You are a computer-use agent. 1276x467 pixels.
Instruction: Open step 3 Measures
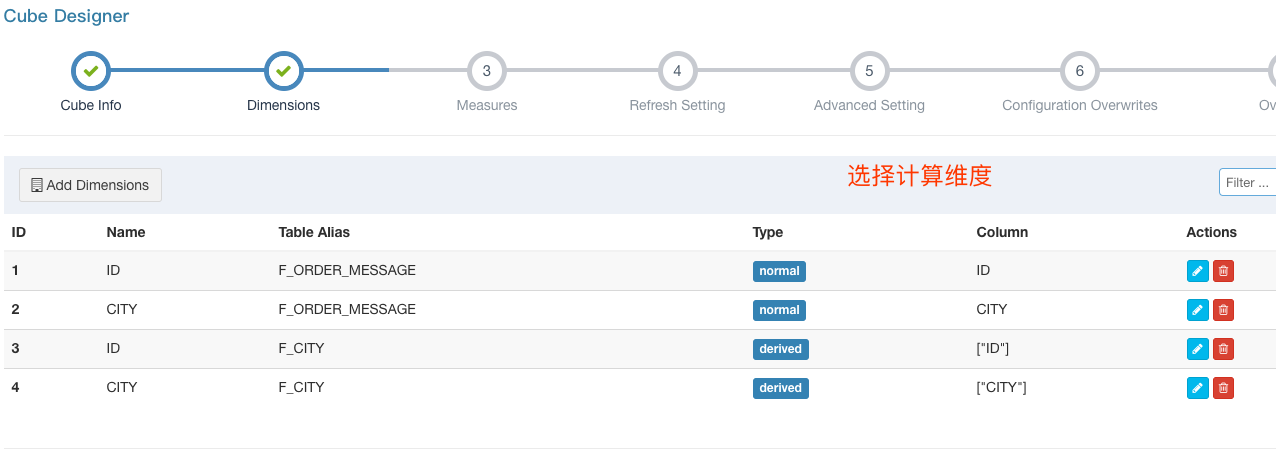pyautogui.click(x=487, y=71)
